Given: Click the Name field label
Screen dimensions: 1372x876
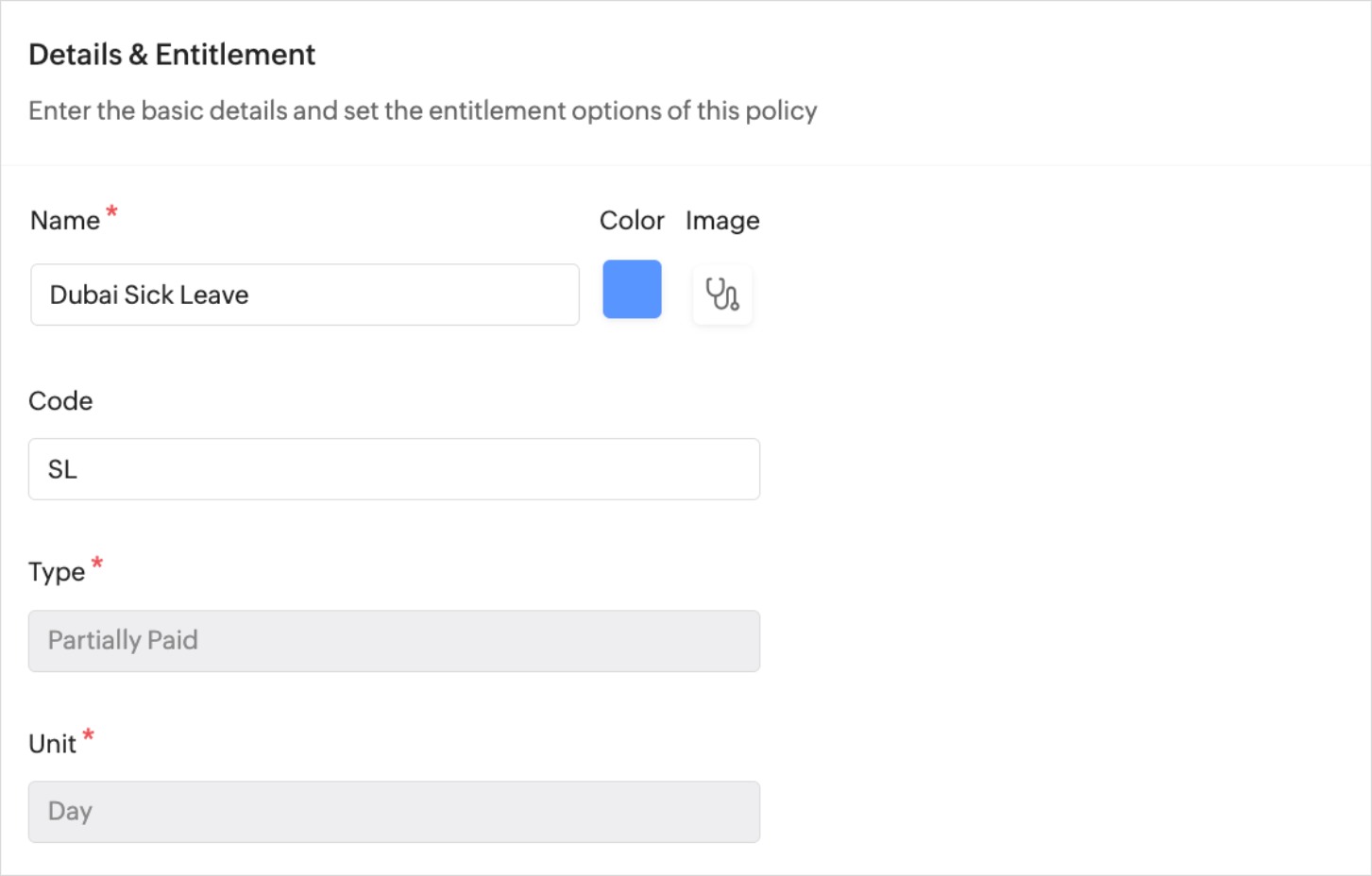Looking at the screenshot, I should click(65, 221).
